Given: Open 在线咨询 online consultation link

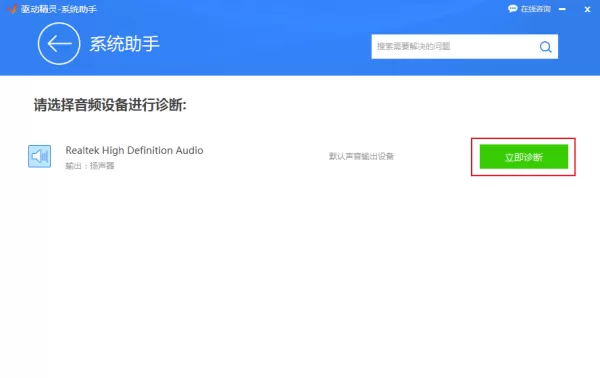Looking at the screenshot, I should [x=535, y=9].
